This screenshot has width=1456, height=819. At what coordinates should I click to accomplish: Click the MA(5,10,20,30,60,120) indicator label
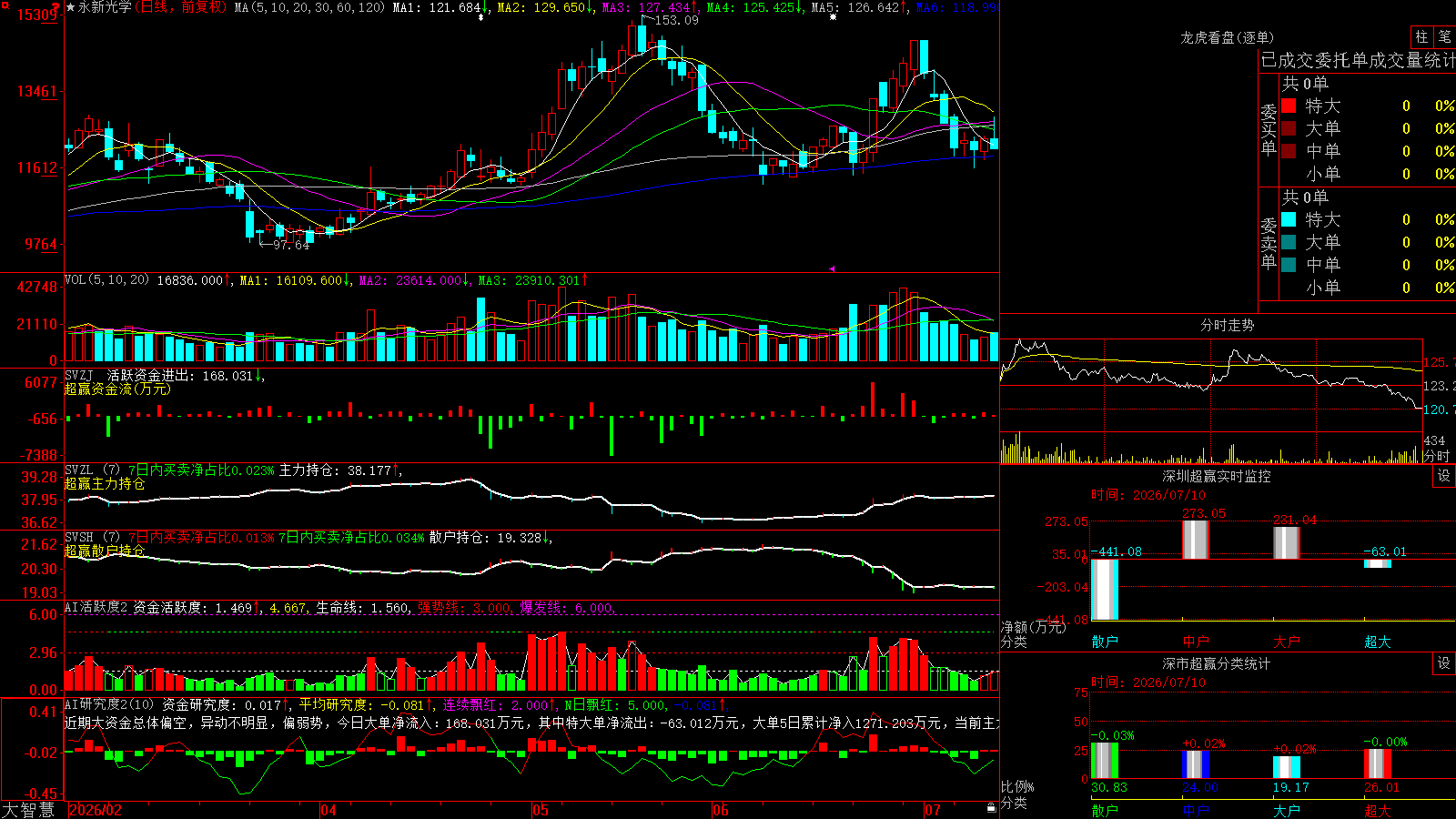[x=310, y=7]
